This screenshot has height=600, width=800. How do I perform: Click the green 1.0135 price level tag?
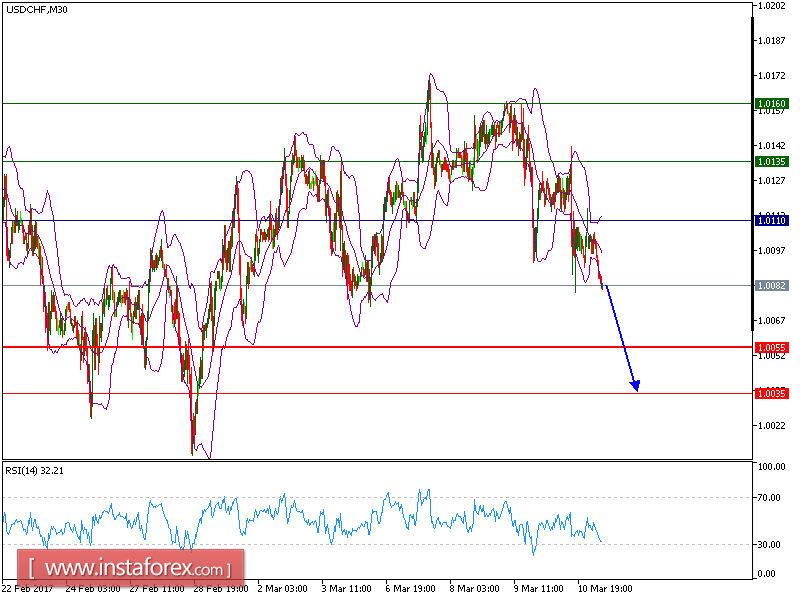pos(771,162)
